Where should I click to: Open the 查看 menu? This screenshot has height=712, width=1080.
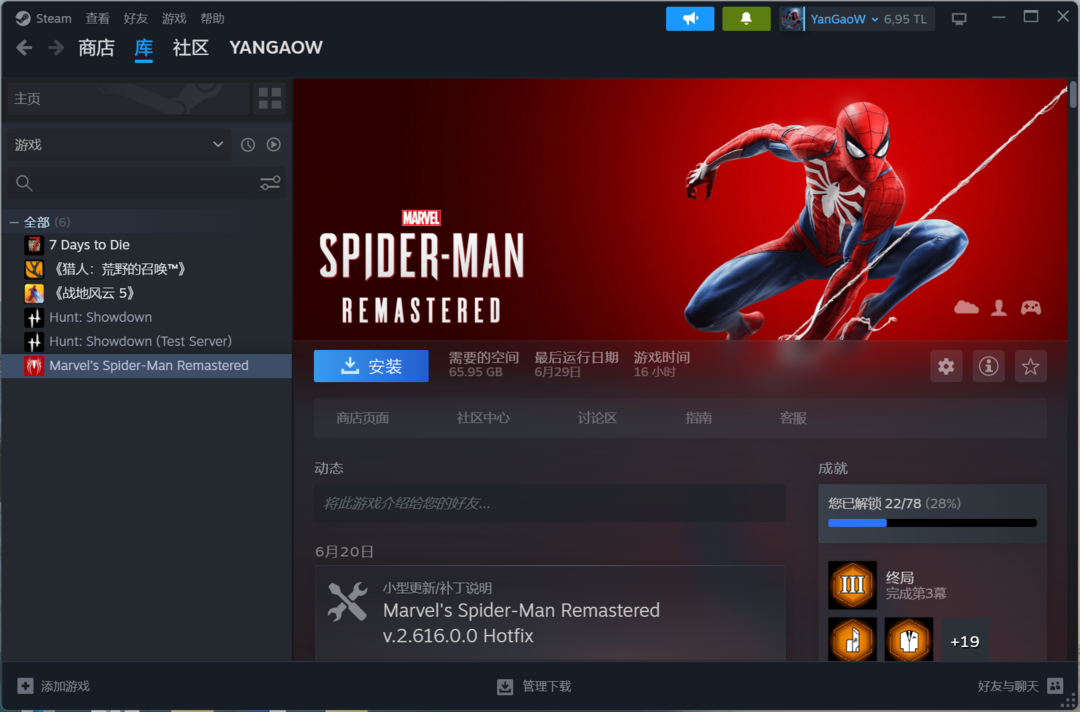pyautogui.click(x=97, y=19)
